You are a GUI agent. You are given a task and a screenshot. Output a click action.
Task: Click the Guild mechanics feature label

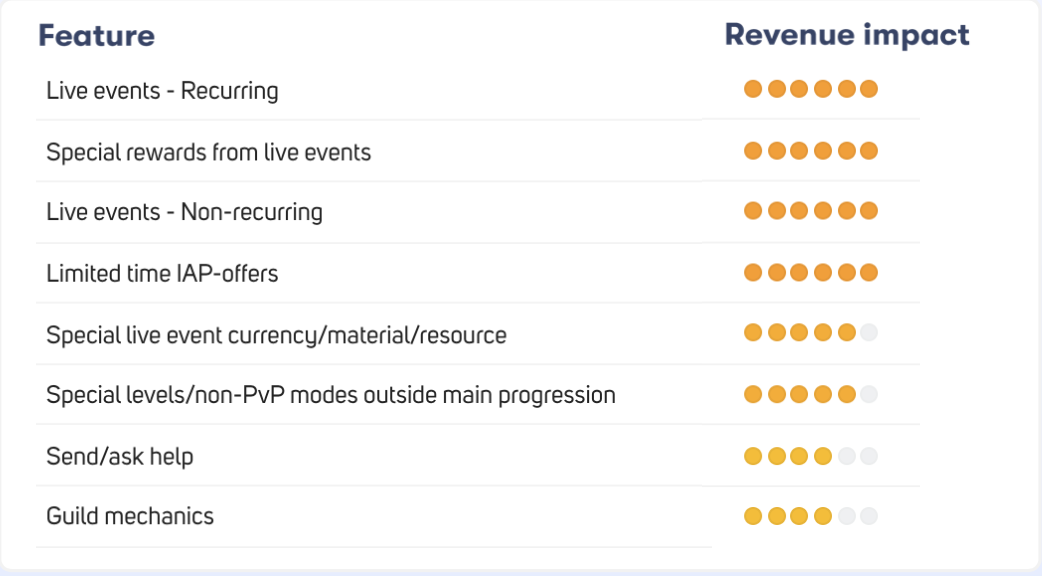point(130,516)
